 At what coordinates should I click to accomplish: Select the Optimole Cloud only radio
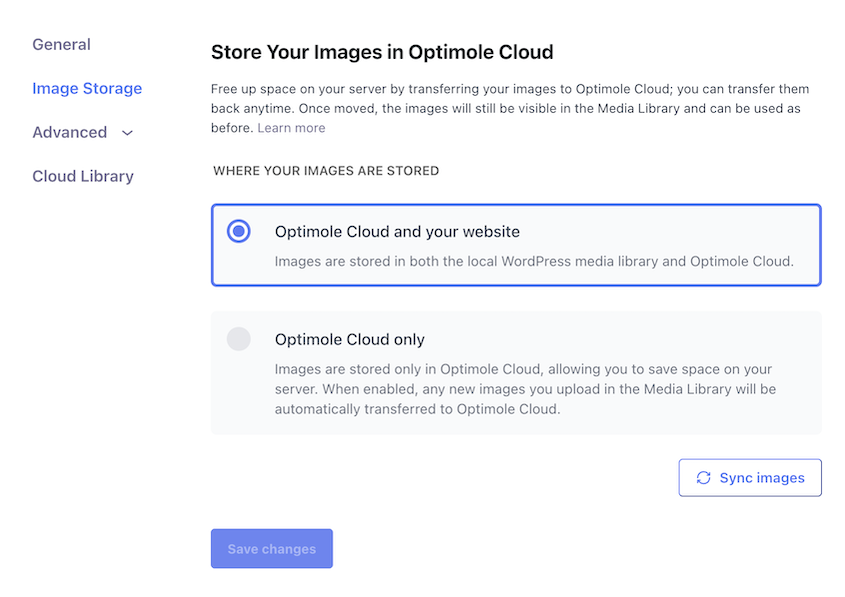tap(239, 339)
